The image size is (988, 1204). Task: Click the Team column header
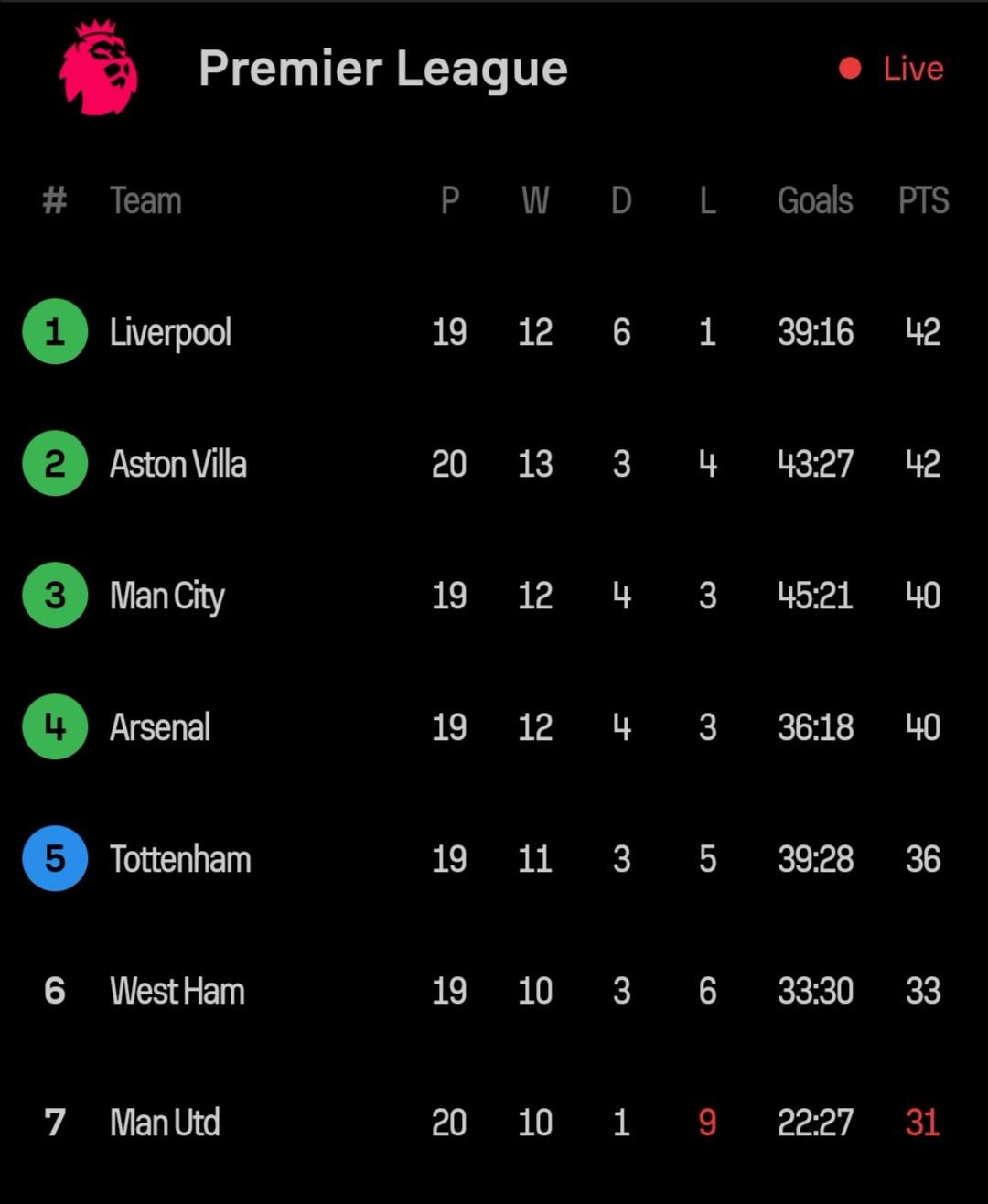pos(145,200)
